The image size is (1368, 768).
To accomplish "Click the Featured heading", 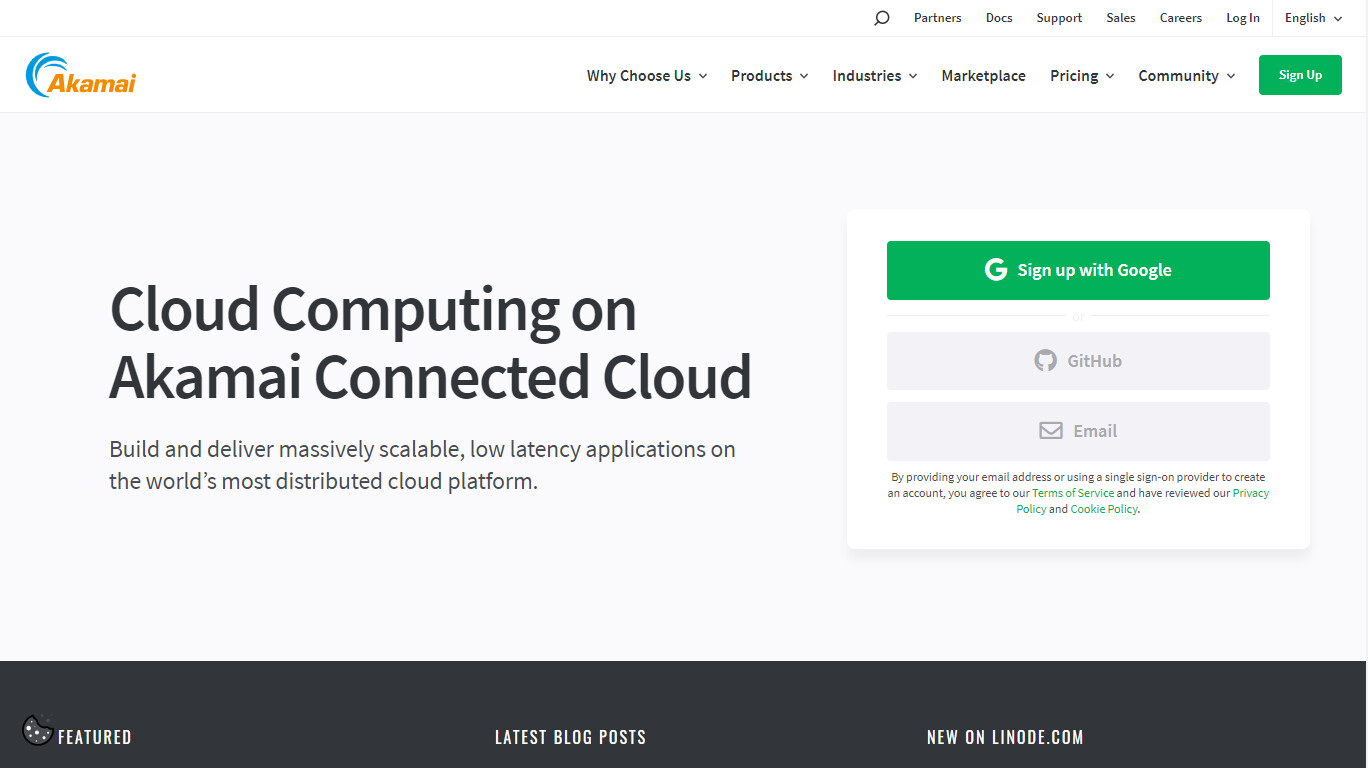I will pyautogui.click(x=95, y=737).
